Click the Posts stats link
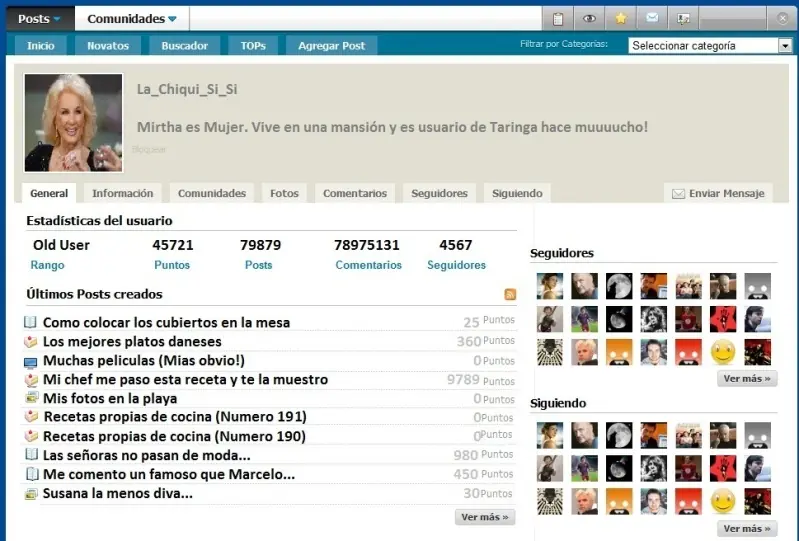The width and height of the screenshot is (799, 541). tap(258, 265)
